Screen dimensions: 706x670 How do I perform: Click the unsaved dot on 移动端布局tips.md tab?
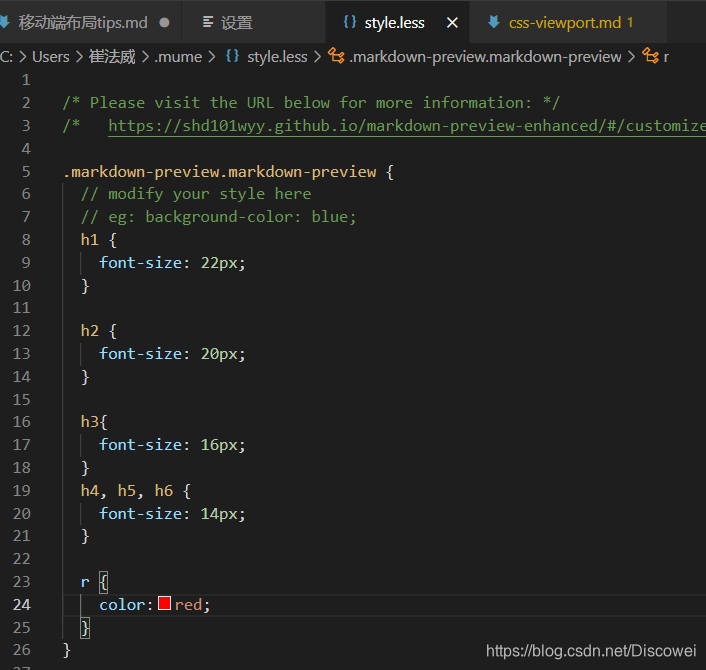click(x=165, y=22)
